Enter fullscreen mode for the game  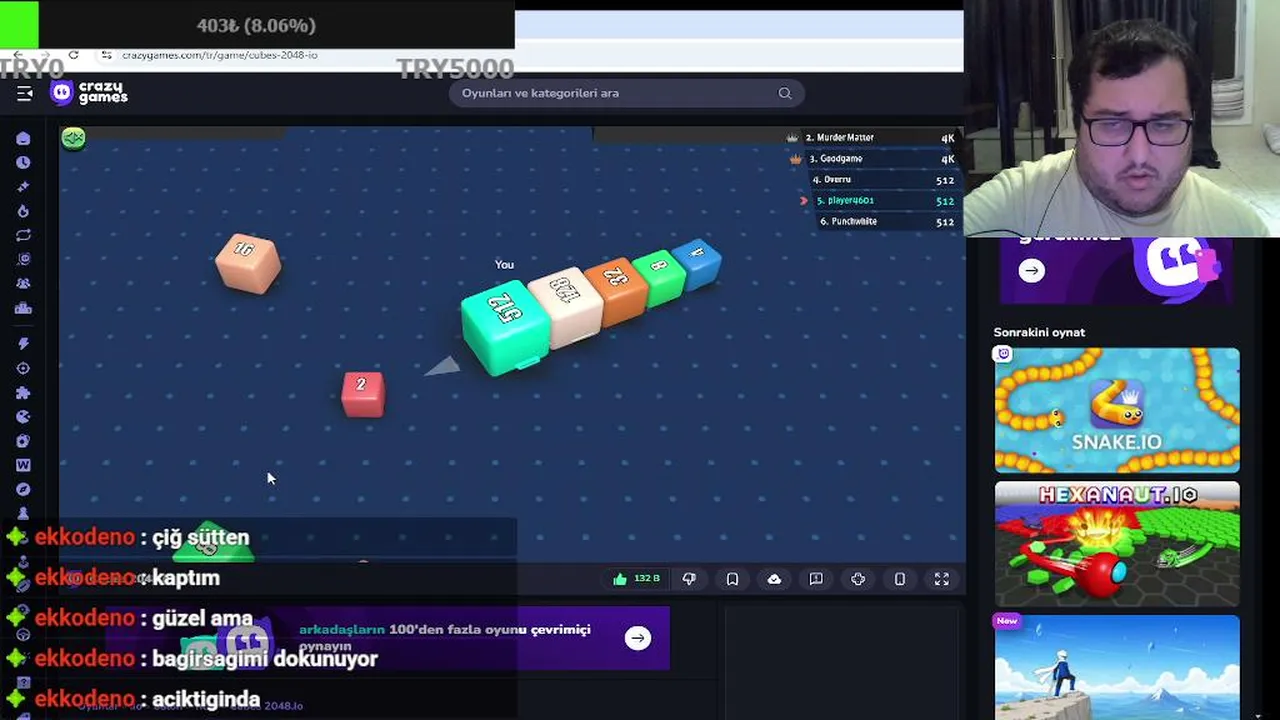pos(942,579)
